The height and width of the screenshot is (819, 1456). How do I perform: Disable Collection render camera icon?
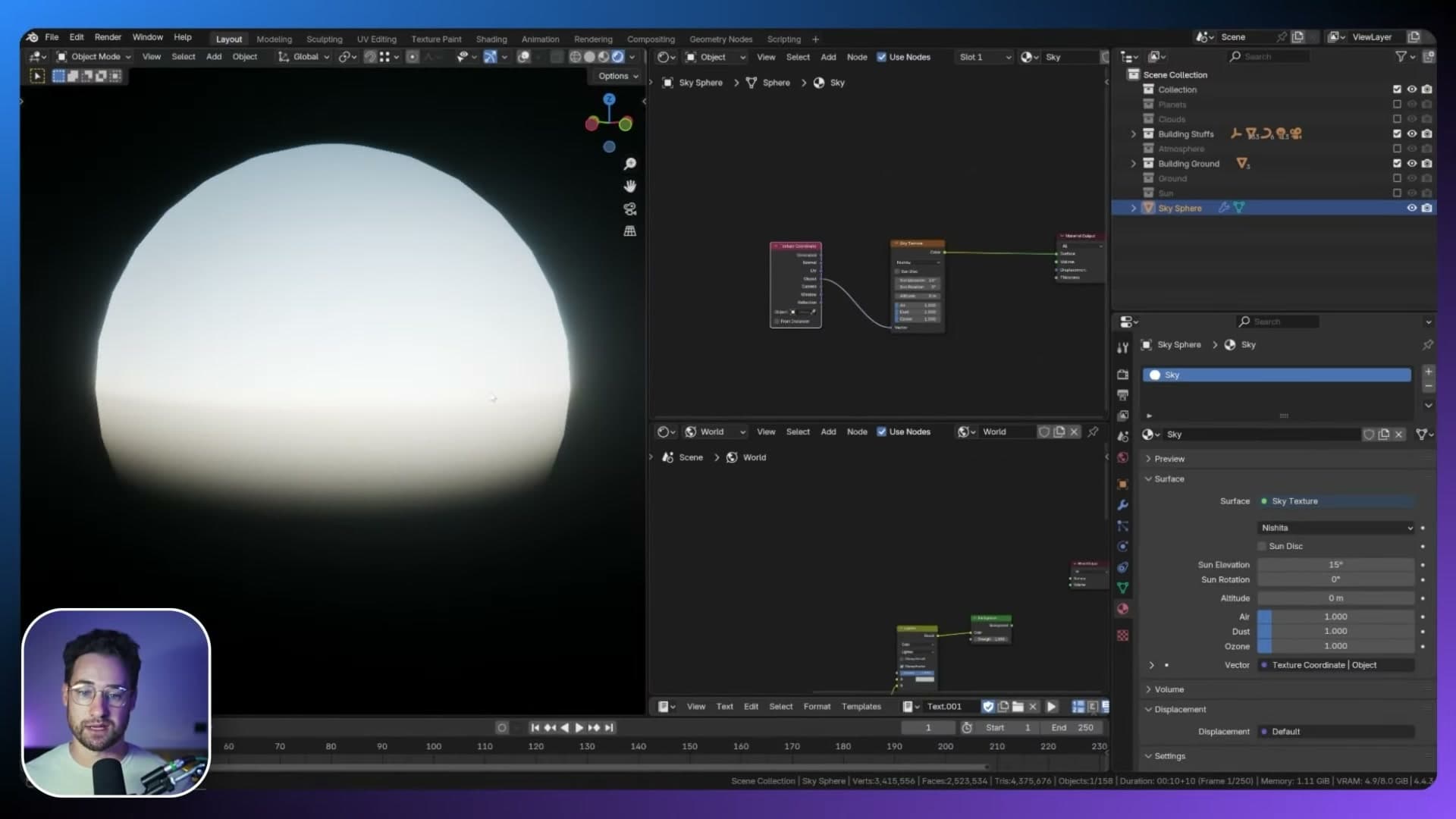[1427, 89]
